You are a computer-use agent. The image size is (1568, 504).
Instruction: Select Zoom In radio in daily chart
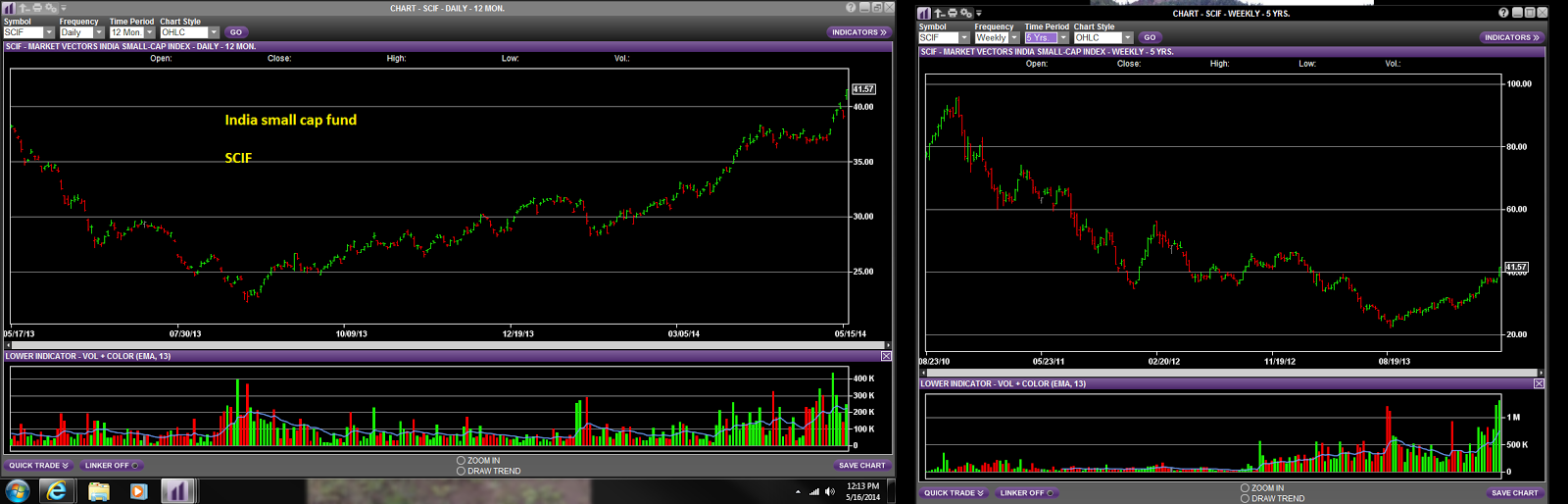461,460
